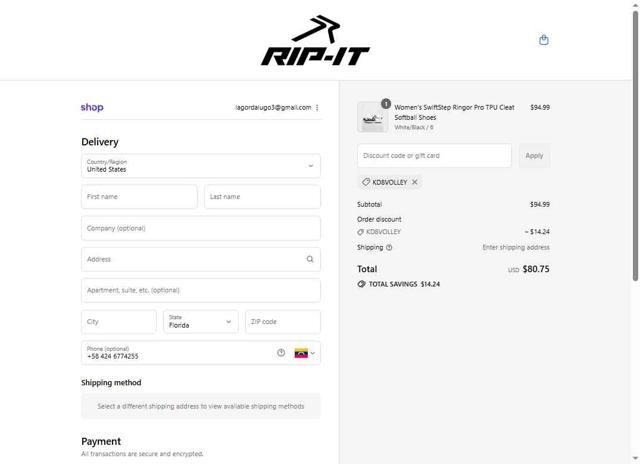This screenshot has width=640, height=464.
Task: Click the product quantity badge 1
Action: pyautogui.click(x=386, y=104)
